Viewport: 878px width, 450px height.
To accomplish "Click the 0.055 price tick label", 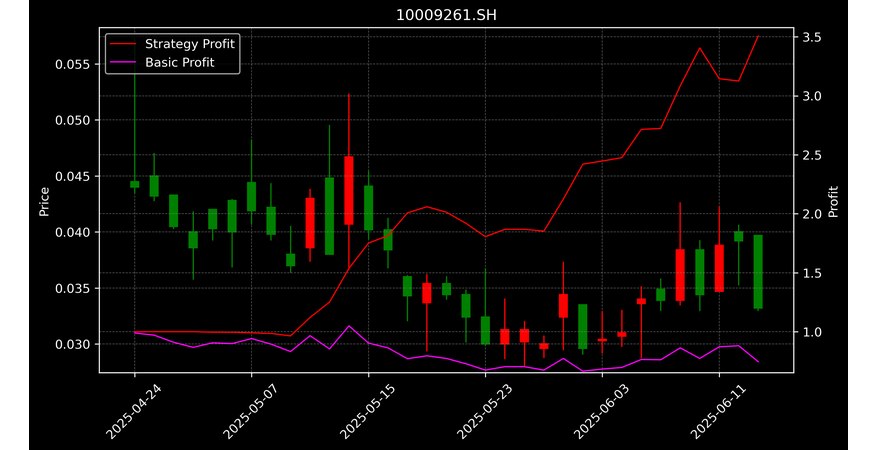I will (72, 64).
